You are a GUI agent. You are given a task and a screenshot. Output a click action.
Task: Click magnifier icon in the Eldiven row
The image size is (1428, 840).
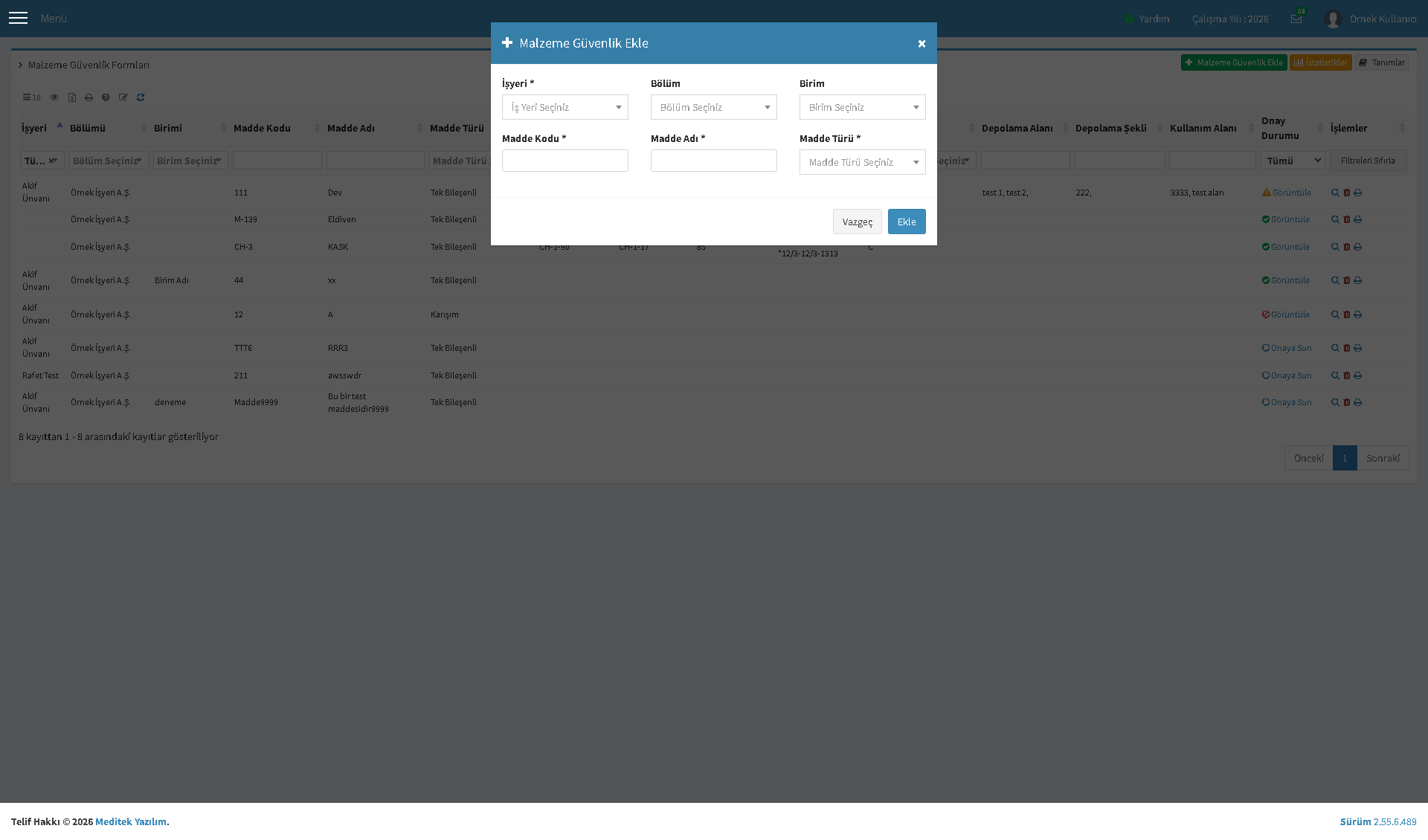(1335, 219)
